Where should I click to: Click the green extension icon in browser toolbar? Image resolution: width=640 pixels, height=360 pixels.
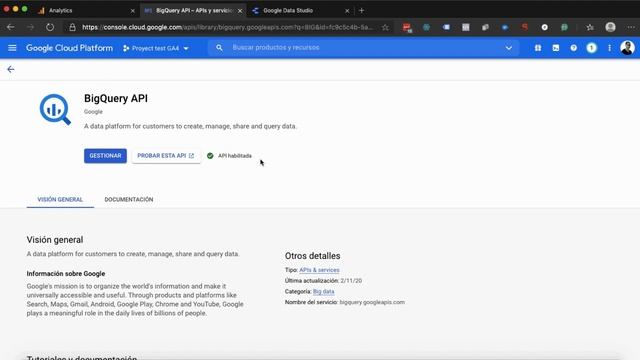[x=564, y=27]
